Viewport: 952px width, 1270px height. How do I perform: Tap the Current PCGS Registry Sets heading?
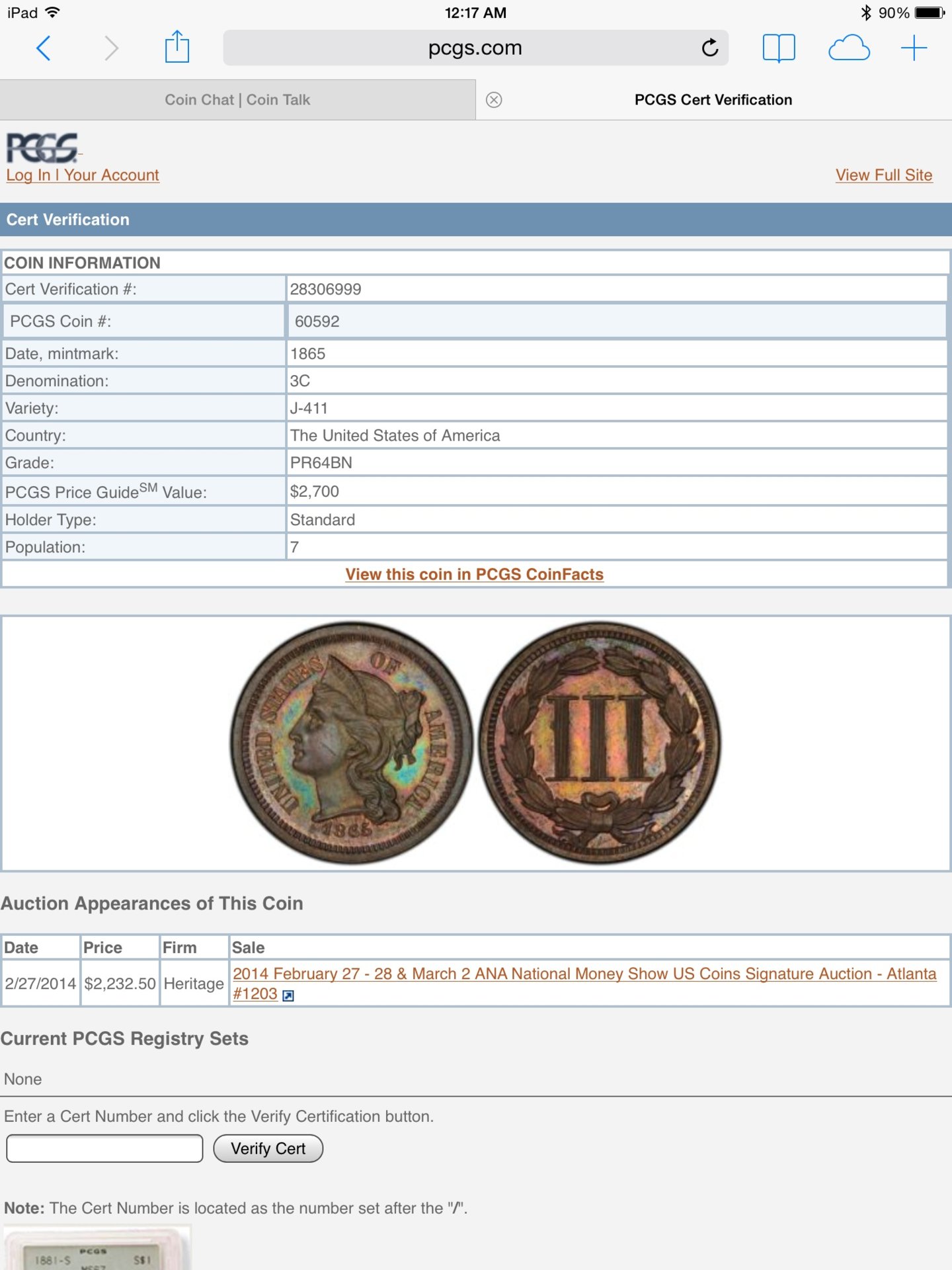124,1038
